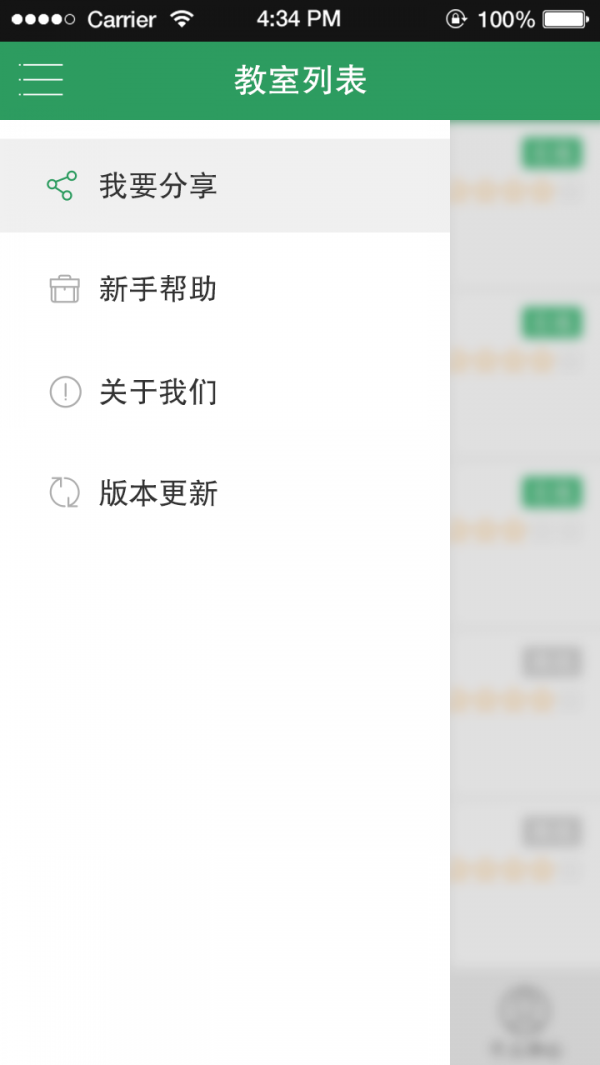Tap the dimmed classroom list to close drawer
Screen dimensions: 600x1065
coord(525,700)
